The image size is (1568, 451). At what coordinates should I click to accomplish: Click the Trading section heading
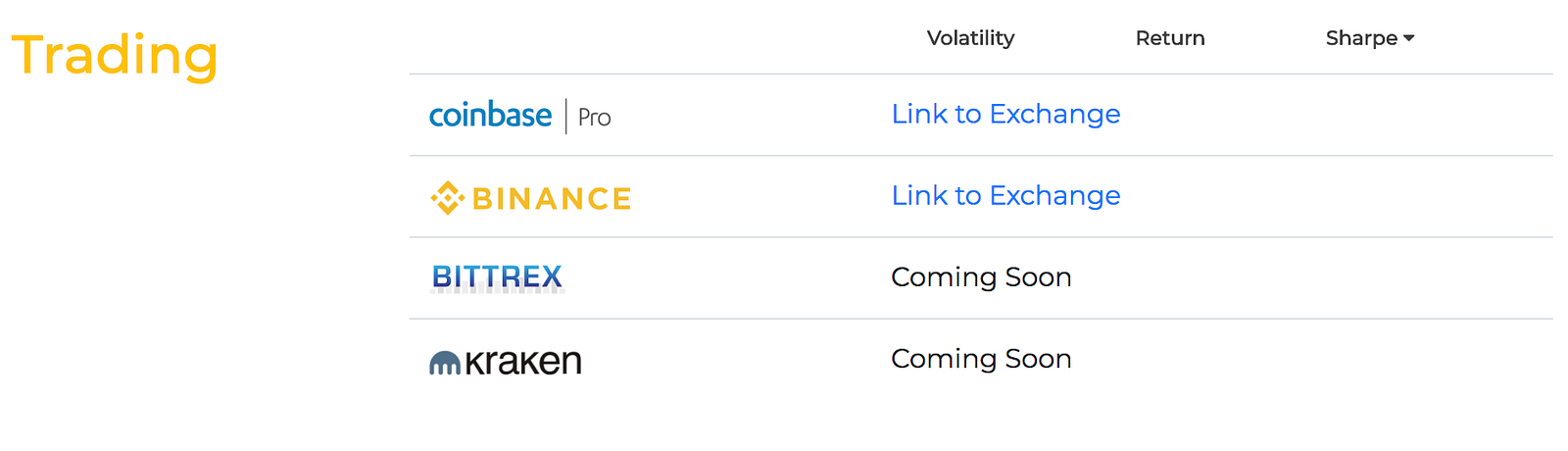[115, 56]
